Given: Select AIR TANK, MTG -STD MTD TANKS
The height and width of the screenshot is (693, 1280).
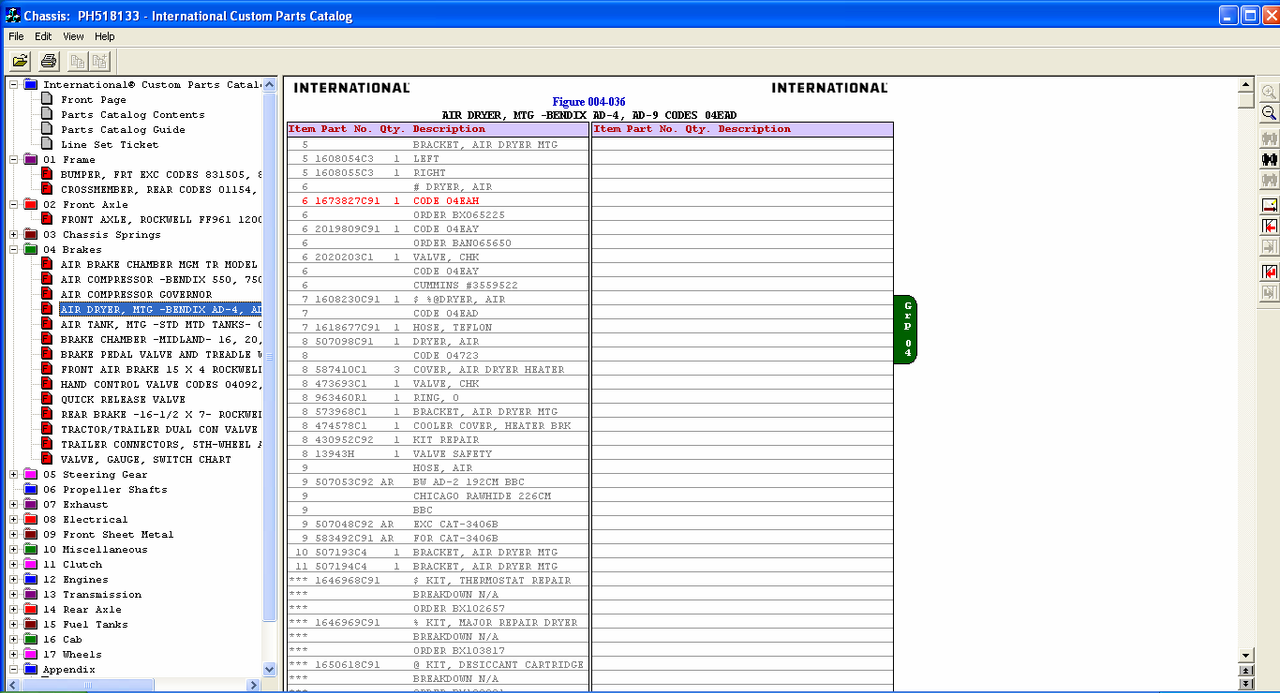Looking at the screenshot, I should 161,325.
